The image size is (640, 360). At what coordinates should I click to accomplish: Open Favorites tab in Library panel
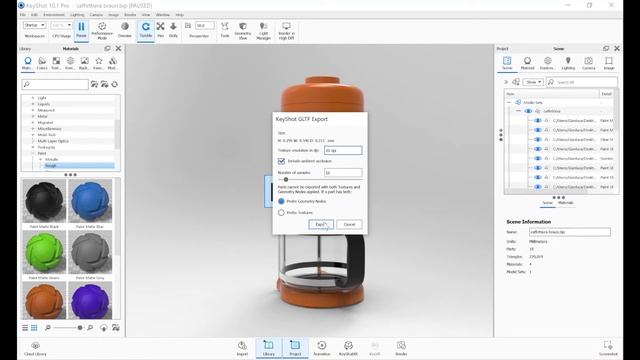click(x=98, y=63)
